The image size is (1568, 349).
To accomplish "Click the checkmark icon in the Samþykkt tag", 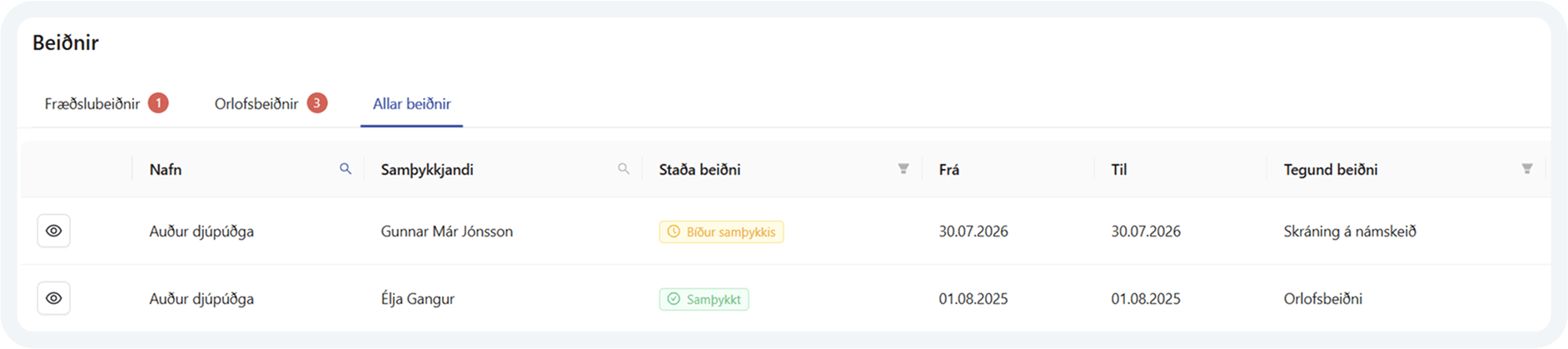I will (674, 299).
